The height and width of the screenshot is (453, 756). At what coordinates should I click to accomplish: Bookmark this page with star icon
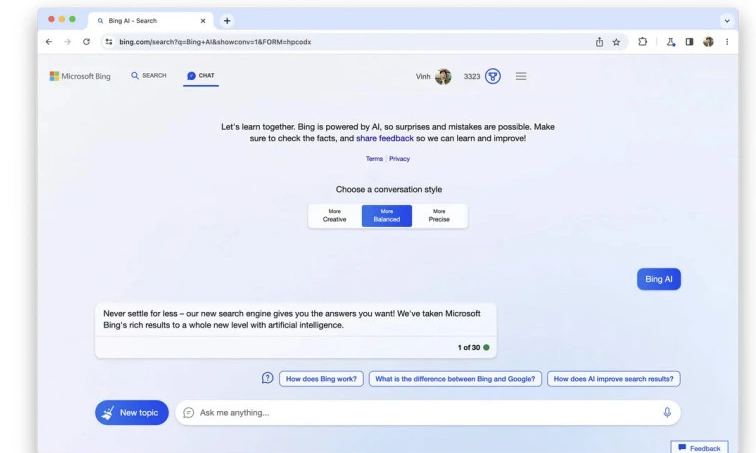coord(616,42)
